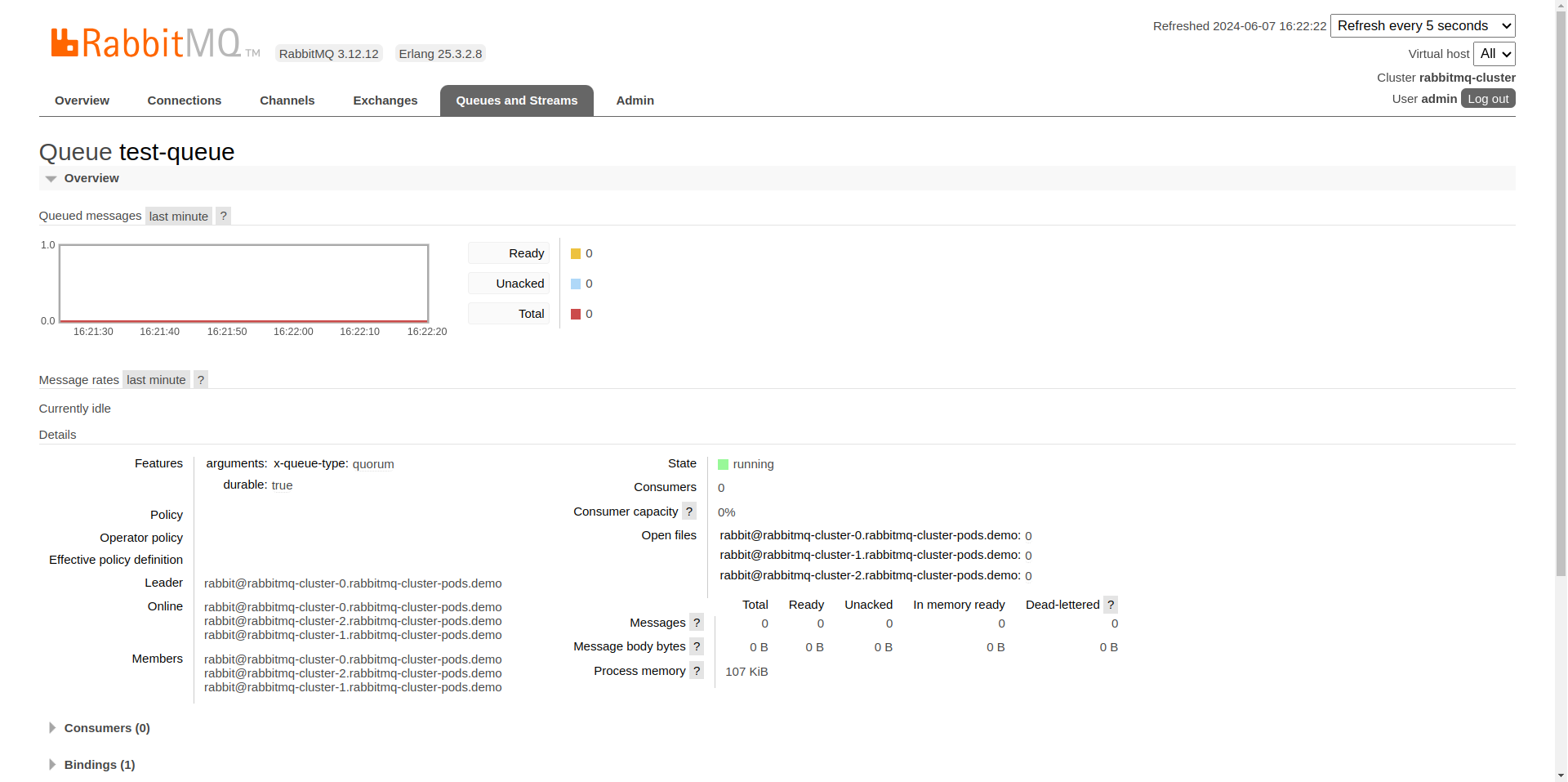Click the RabbitMQ logo
The image size is (1568, 782).
[x=147, y=43]
